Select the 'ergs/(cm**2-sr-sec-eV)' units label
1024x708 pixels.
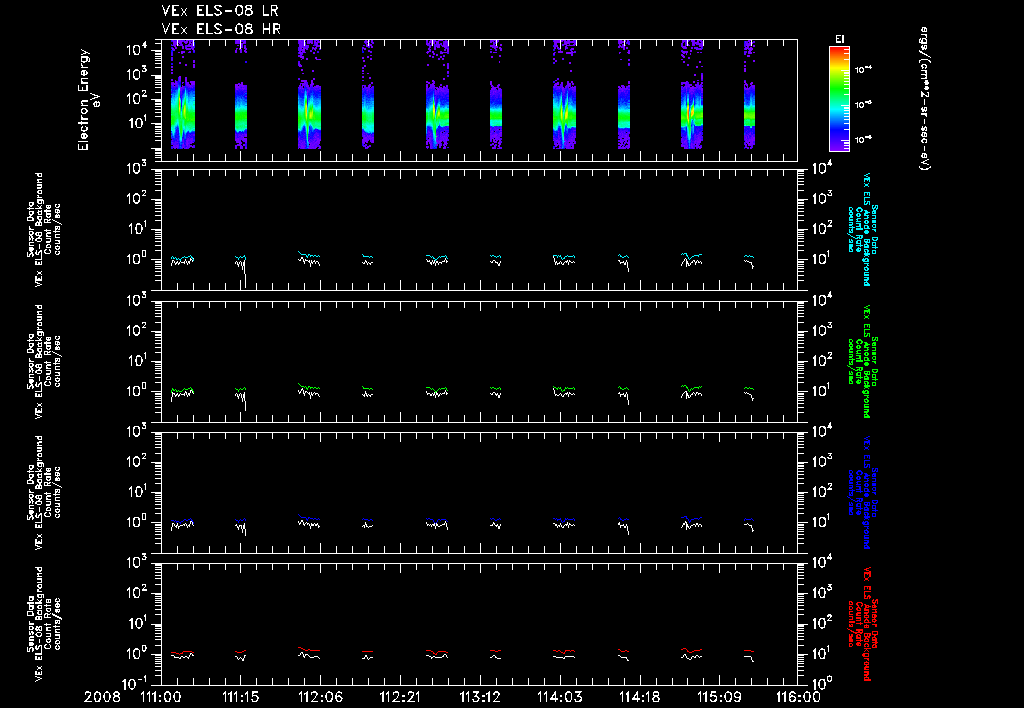924,99
